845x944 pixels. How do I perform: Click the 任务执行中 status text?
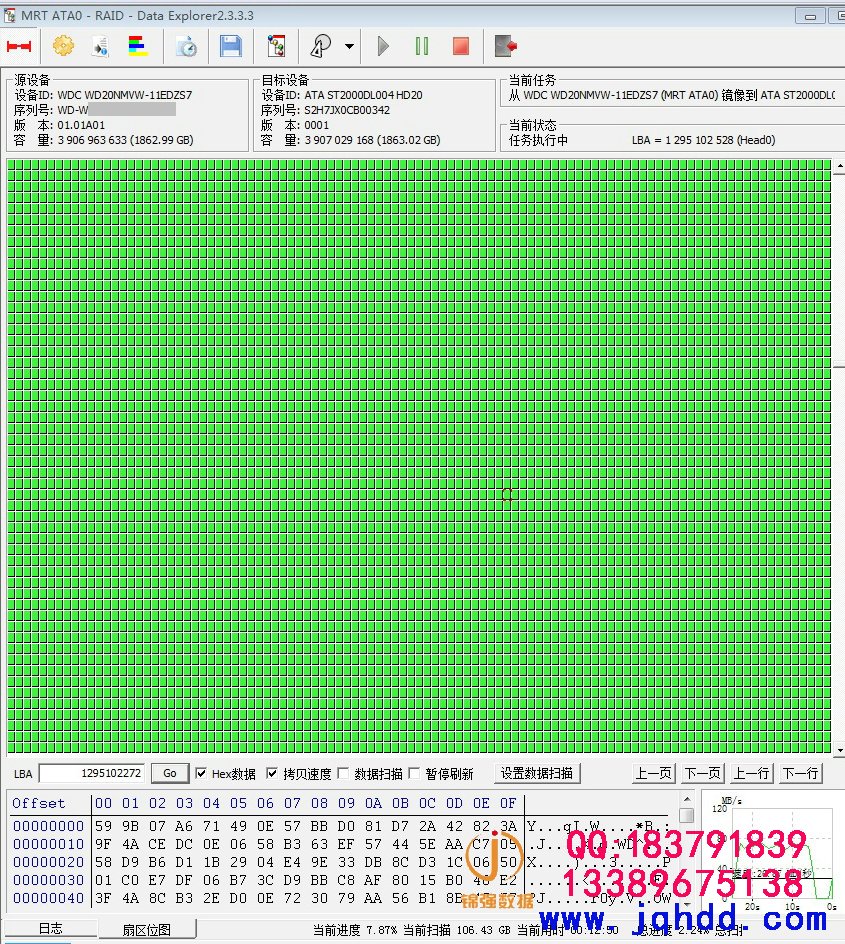click(538, 140)
